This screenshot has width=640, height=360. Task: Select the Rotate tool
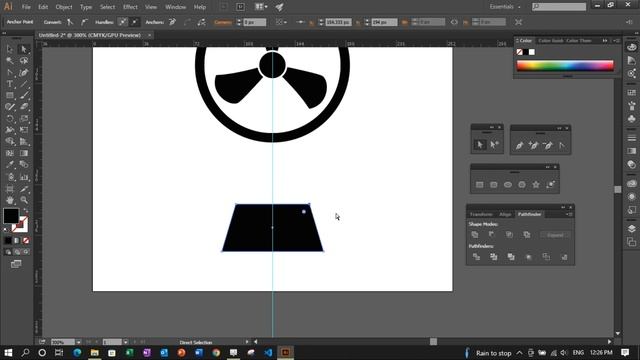coord(10,119)
